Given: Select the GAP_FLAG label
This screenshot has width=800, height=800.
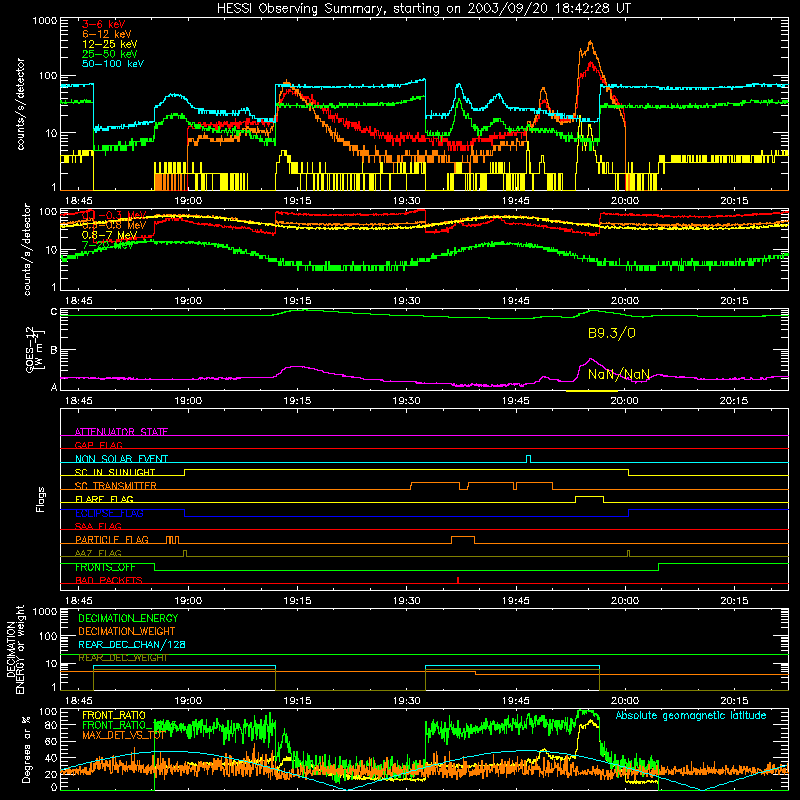Looking at the screenshot, I should 98,445.
